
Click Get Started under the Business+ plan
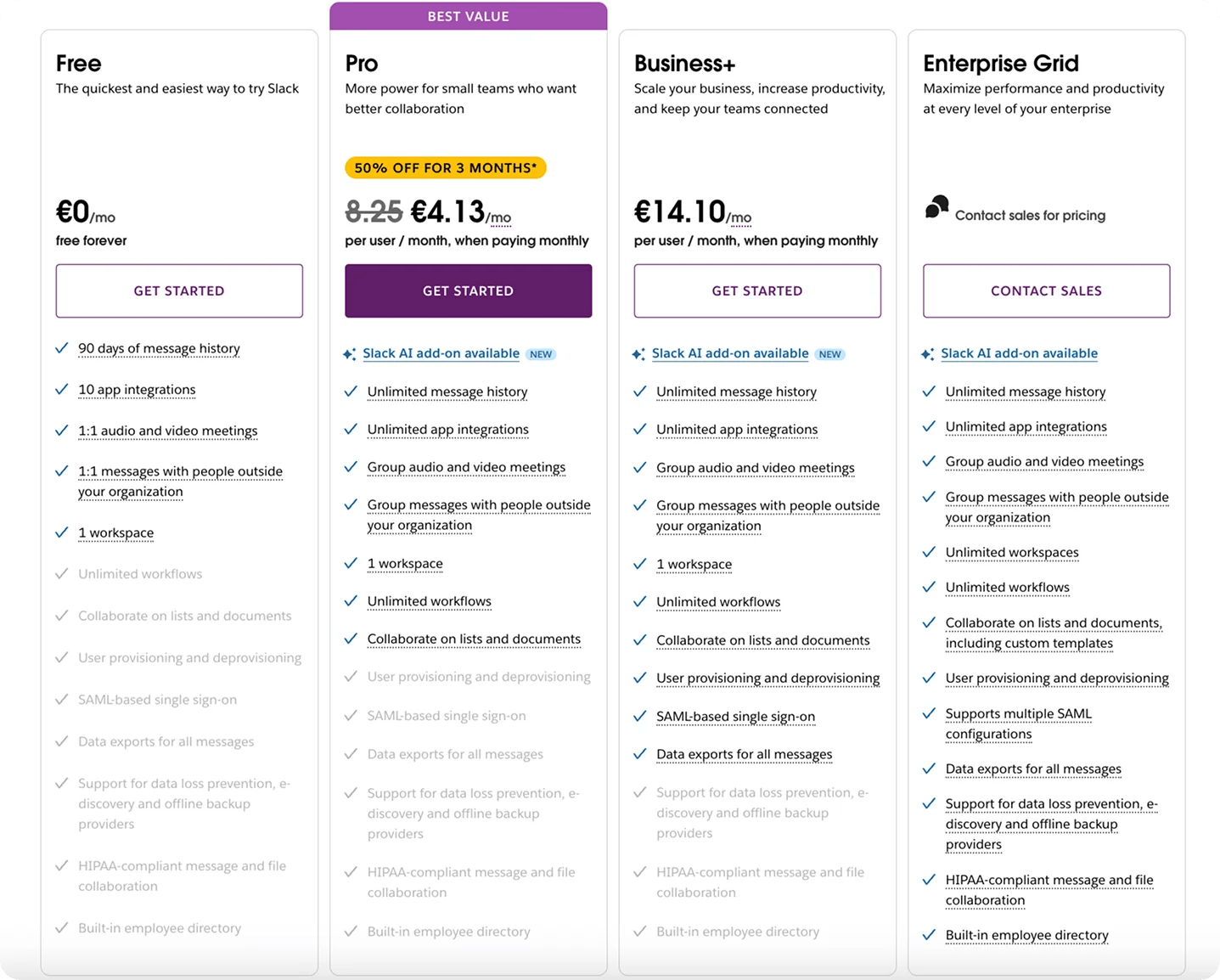tap(757, 290)
